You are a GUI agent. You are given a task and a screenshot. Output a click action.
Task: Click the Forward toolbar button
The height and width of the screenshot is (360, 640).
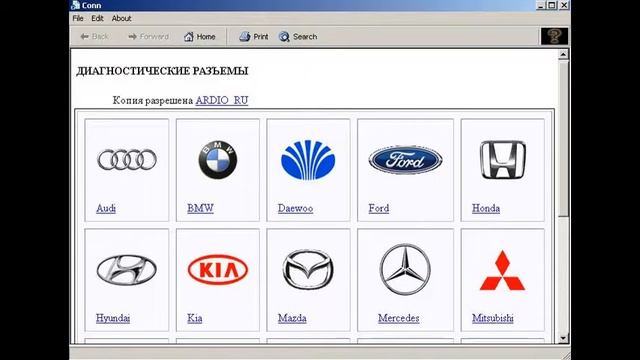(149, 37)
